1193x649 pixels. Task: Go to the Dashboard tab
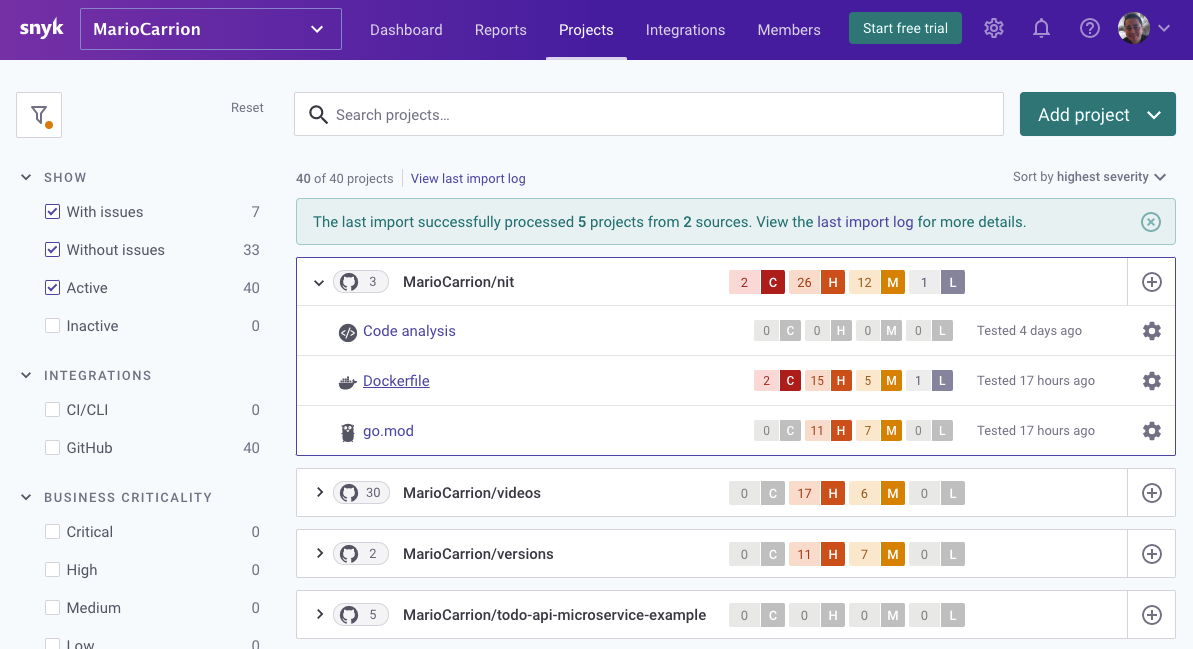406,30
